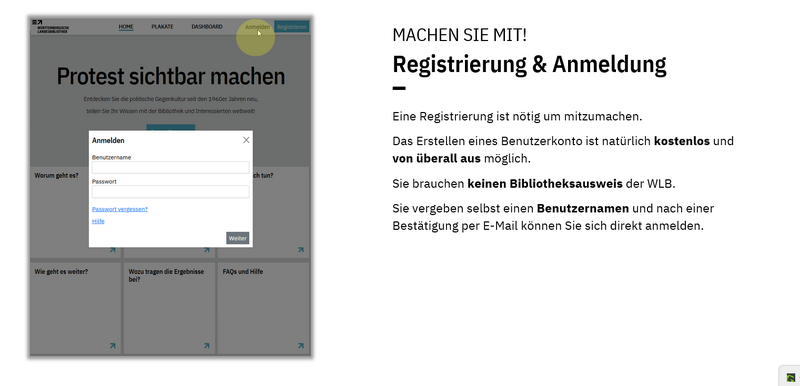Open the PLAKATE menu item
This screenshot has height=386, width=800.
162,27
